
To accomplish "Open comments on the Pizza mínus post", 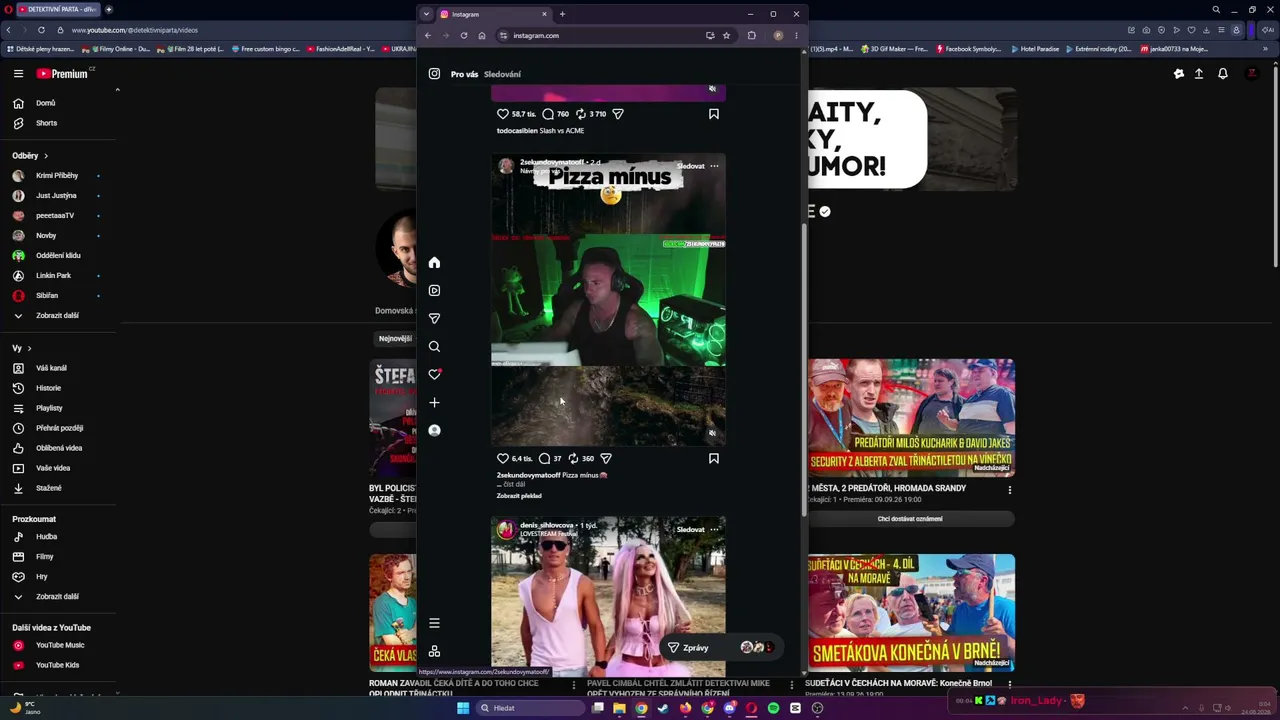I will 545,459.
